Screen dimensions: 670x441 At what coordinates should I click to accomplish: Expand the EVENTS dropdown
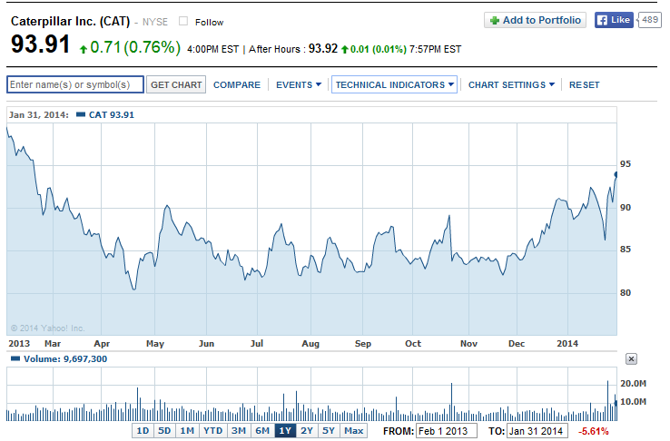click(x=298, y=85)
